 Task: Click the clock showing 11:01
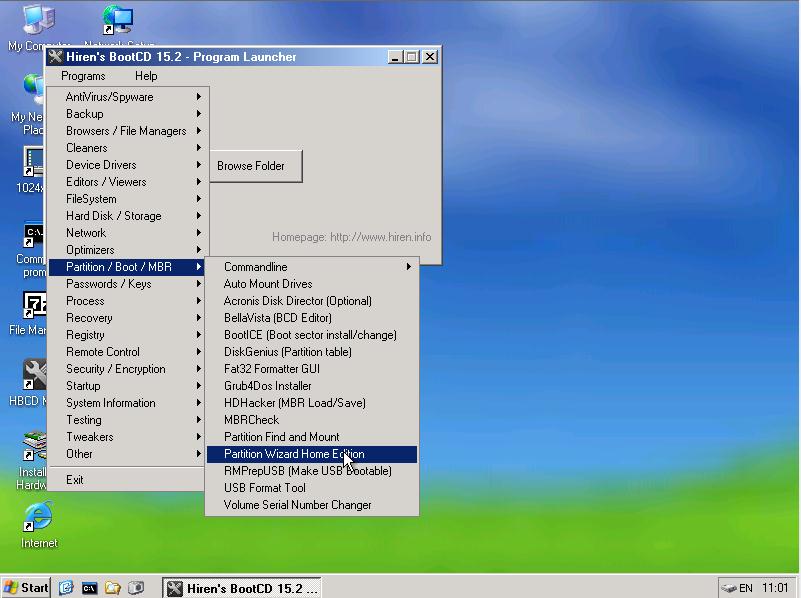tap(774, 588)
